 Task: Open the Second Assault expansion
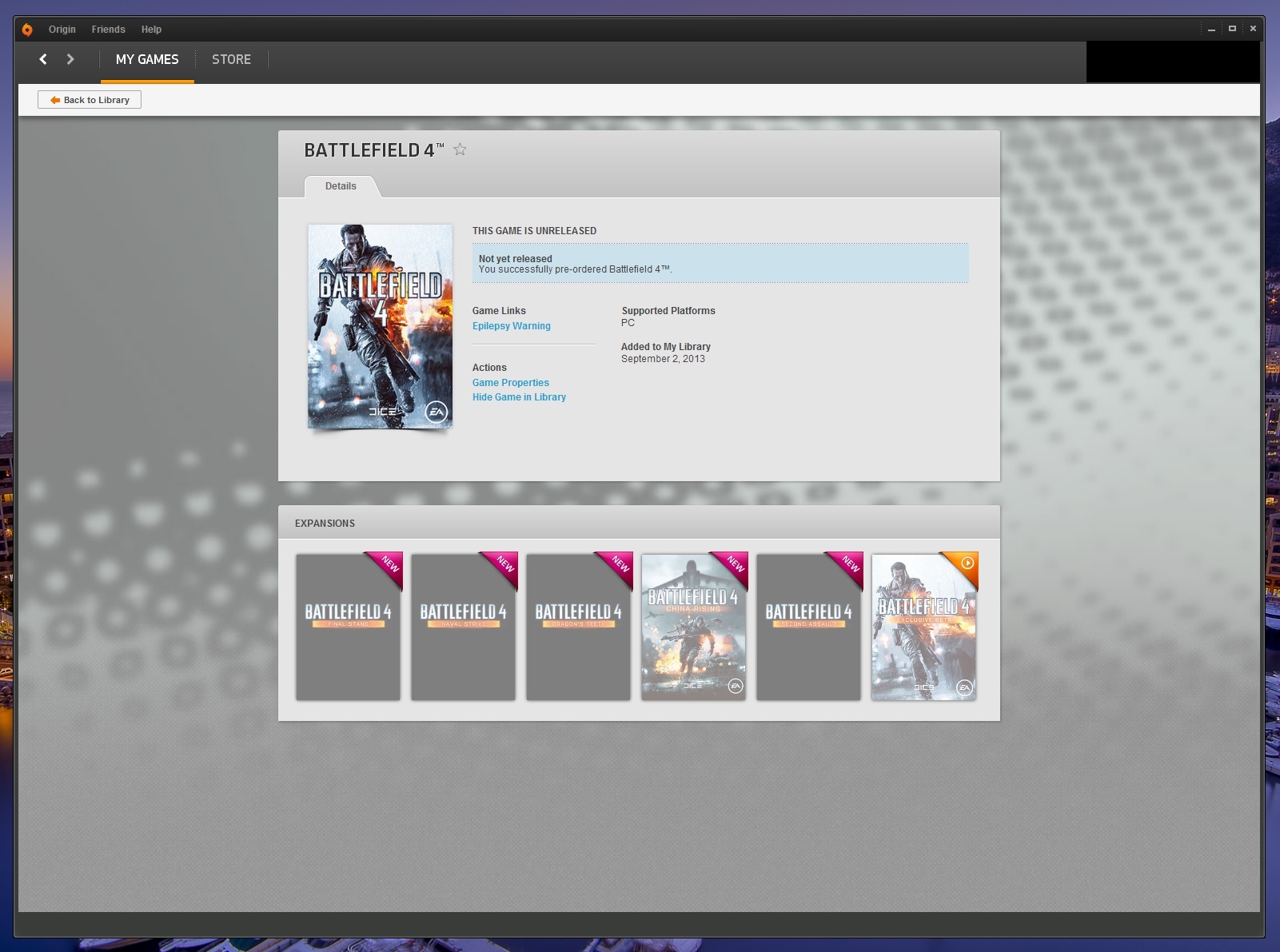click(808, 627)
